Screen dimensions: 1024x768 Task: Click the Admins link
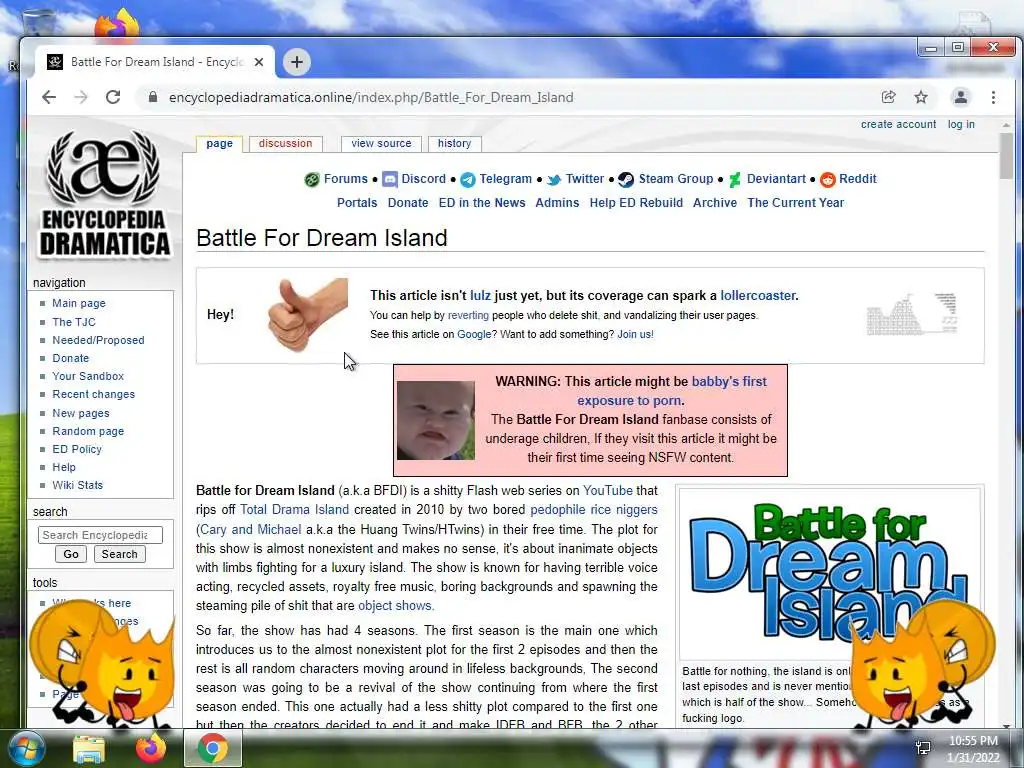[x=557, y=203]
